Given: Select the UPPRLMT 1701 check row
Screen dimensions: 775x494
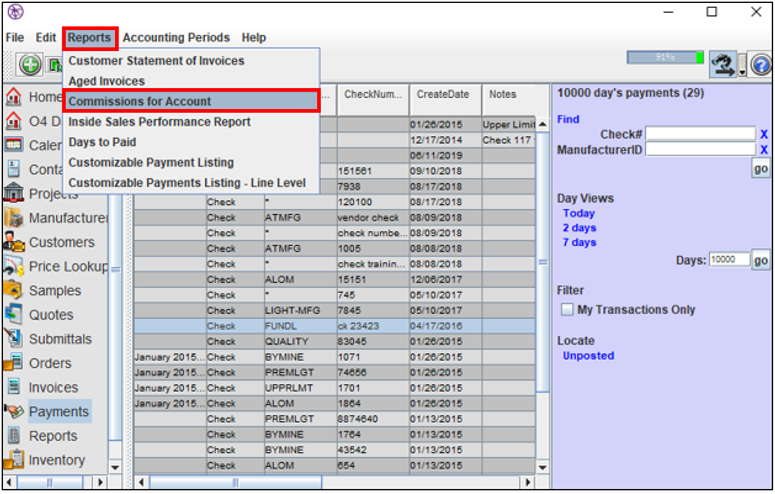Looking at the screenshot, I should [335, 388].
